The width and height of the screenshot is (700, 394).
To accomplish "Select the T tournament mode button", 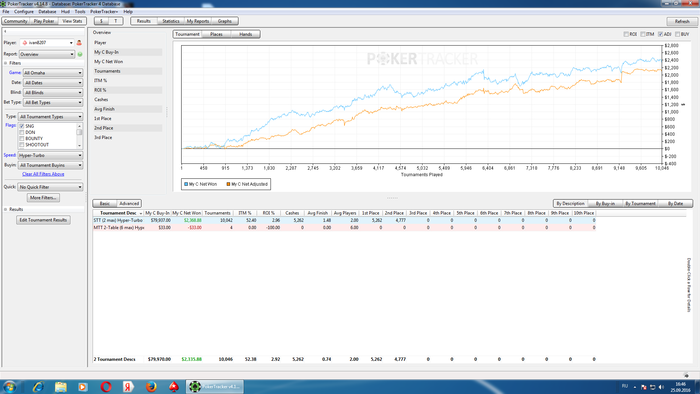I will tap(116, 21).
